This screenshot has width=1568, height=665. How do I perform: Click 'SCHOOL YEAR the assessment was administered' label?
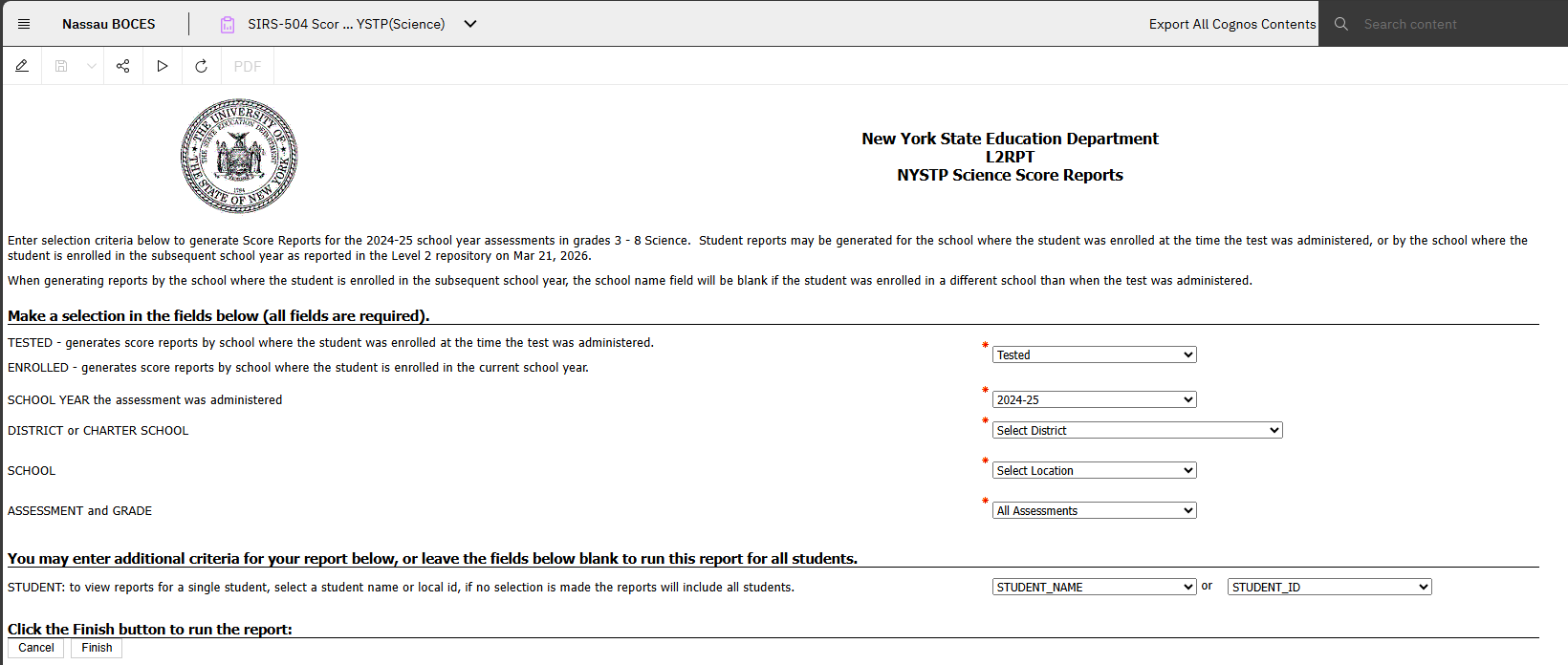(145, 400)
